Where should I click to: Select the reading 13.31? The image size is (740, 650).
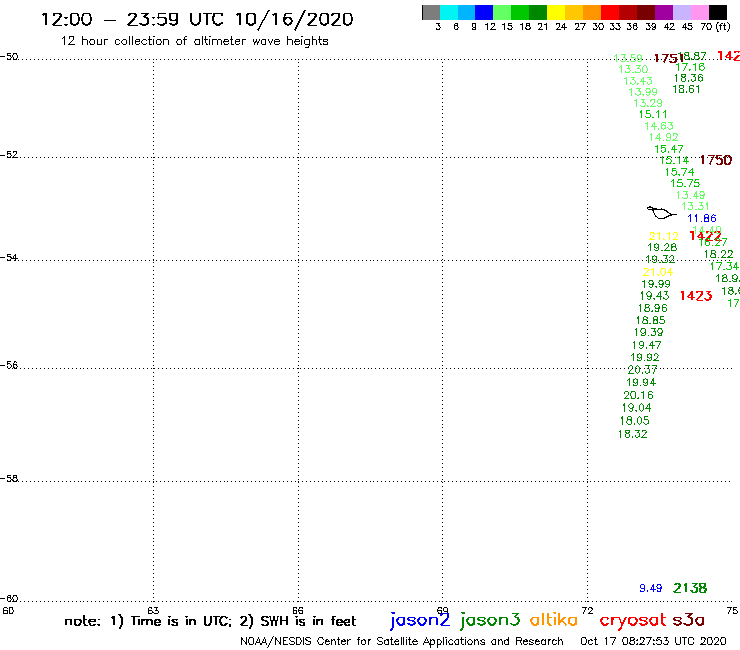click(695, 206)
